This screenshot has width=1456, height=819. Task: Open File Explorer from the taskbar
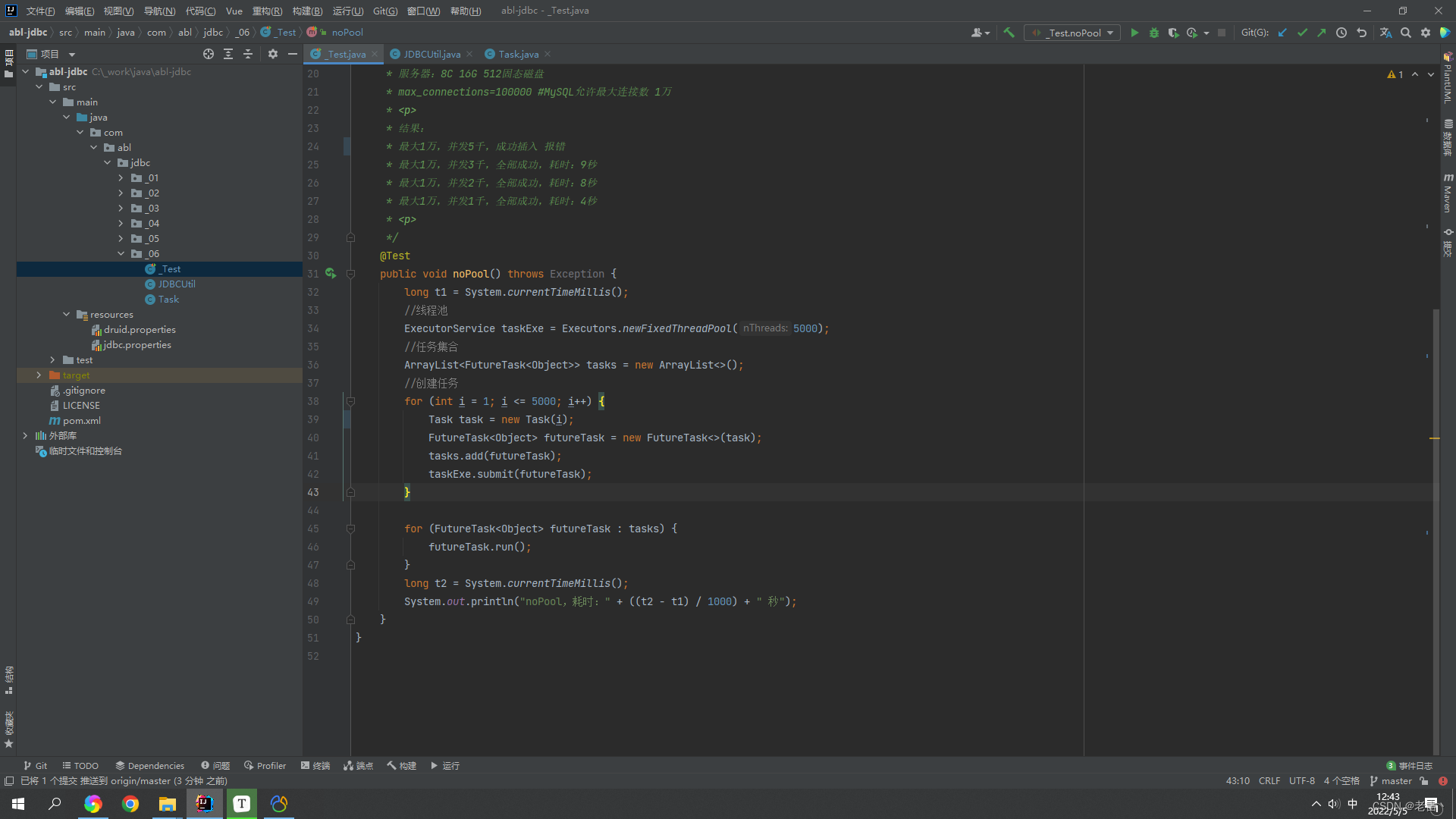click(168, 804)
